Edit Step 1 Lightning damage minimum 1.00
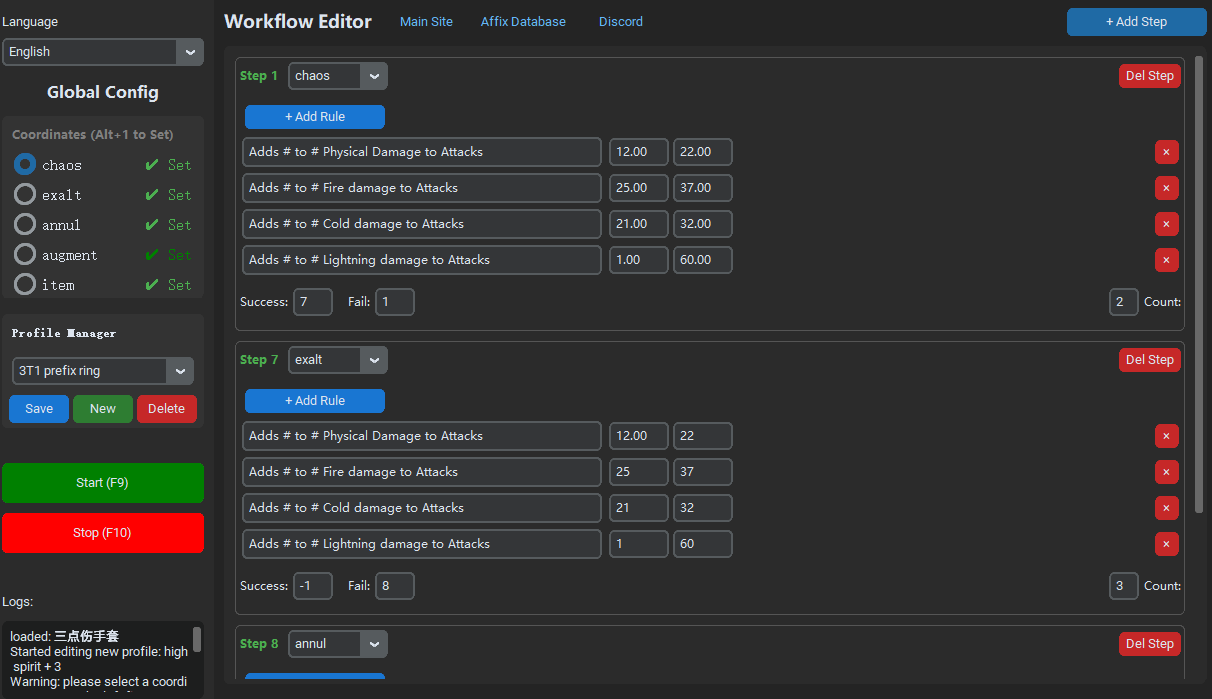The height and width of the screenshot is (699, 1212). (639, 260)
